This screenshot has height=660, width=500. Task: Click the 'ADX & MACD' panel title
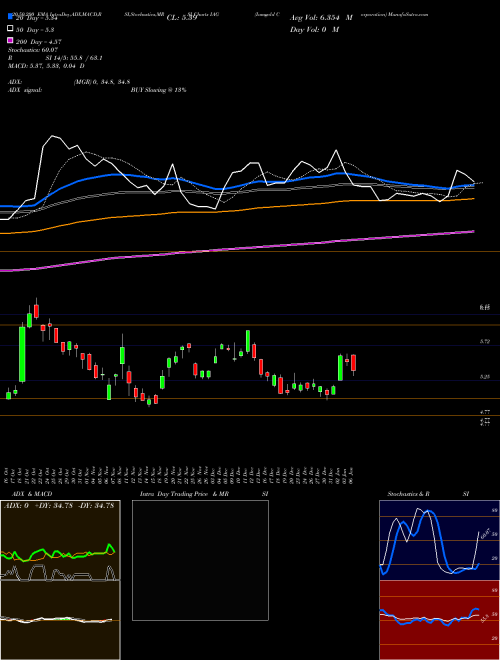pyautogui.click(x=32, y=494)
